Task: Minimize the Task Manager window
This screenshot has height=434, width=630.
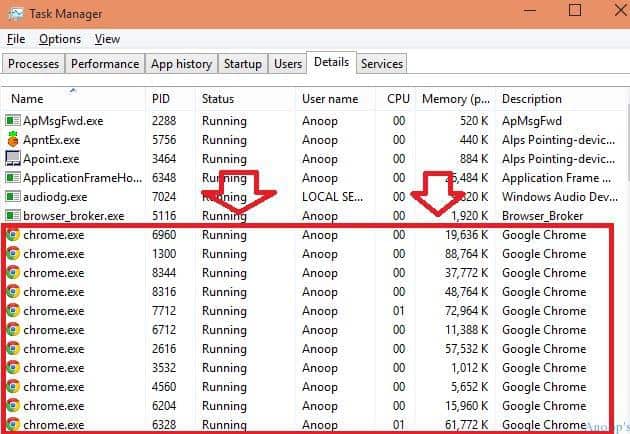Action: pyautogui.click(x=530, y=10)
